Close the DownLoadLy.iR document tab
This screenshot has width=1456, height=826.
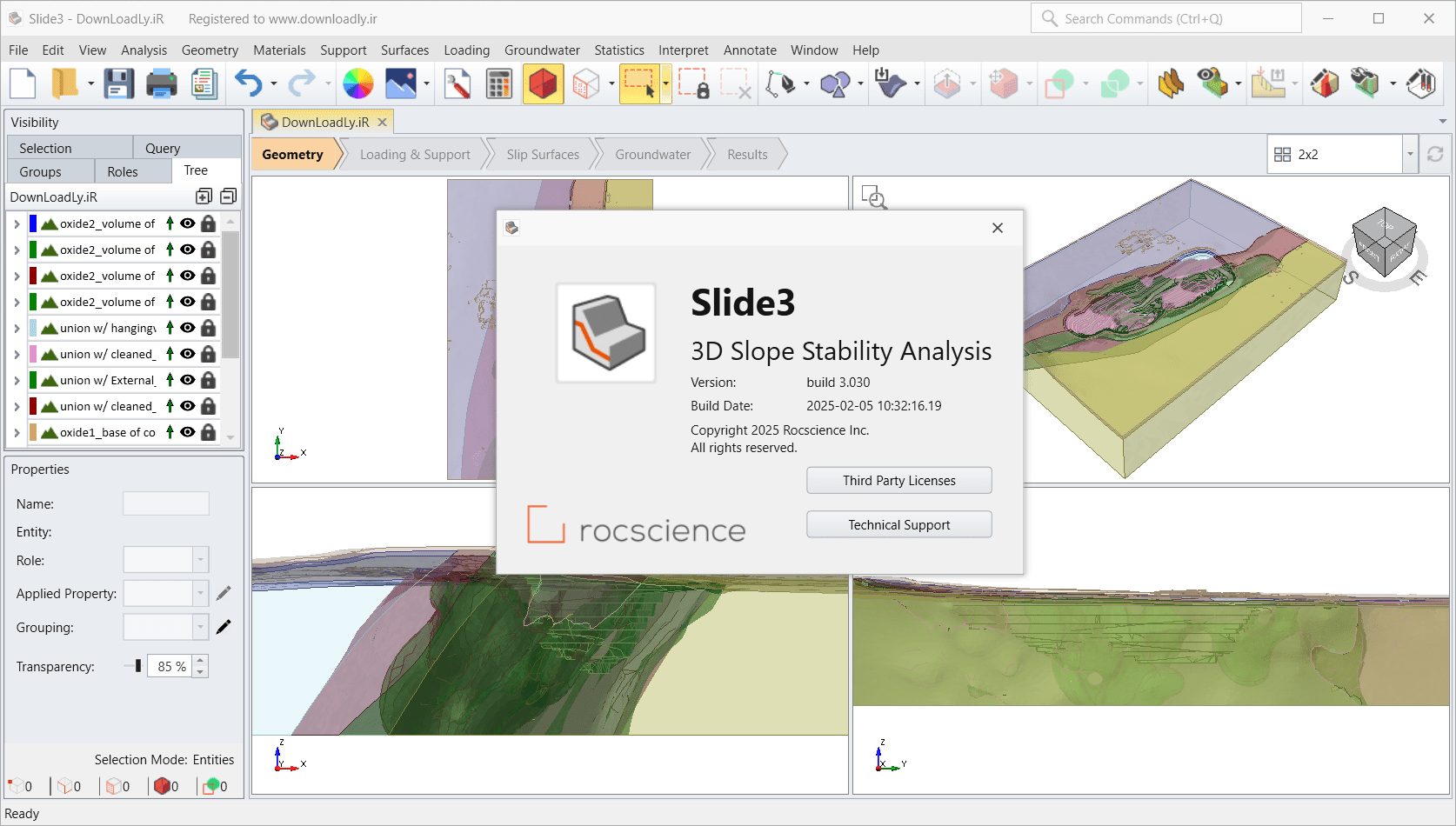point(382,122)
